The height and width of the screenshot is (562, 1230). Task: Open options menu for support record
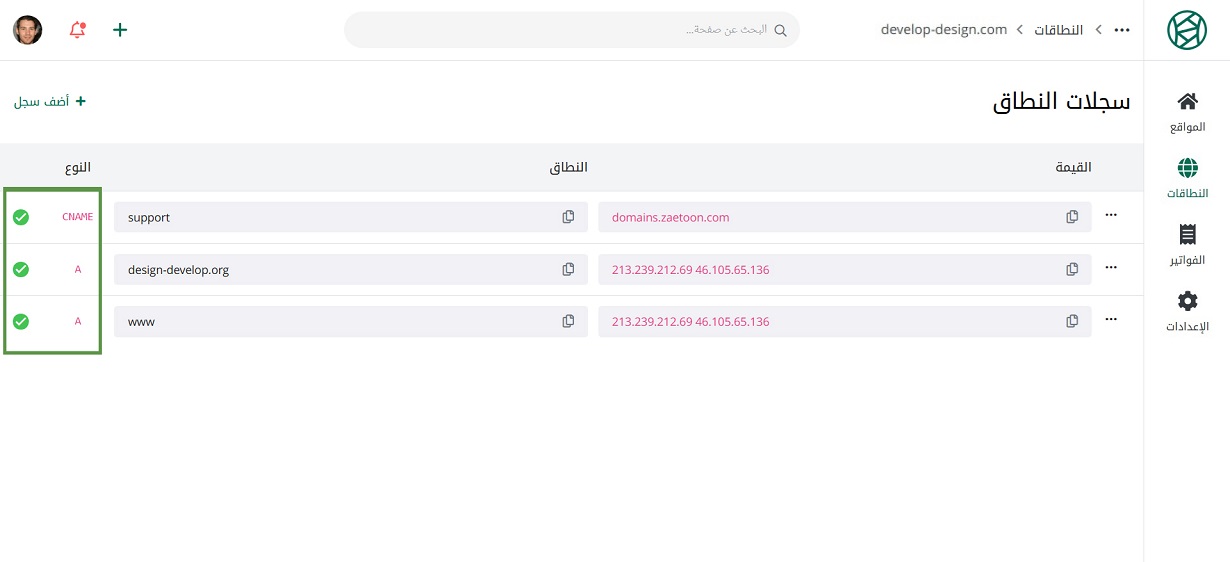[1110, 216]
